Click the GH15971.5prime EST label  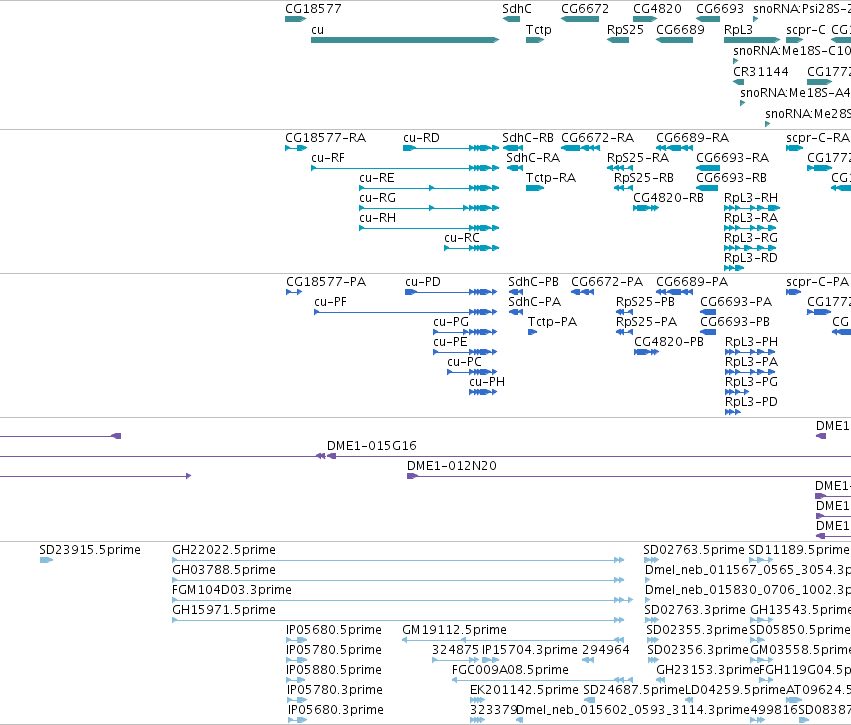224,610
